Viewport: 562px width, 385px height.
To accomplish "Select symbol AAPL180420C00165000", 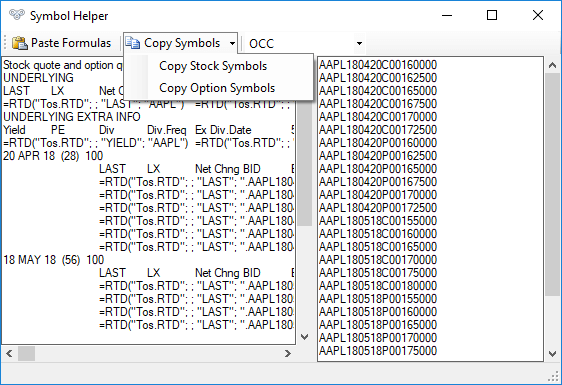I will [378, 91].
